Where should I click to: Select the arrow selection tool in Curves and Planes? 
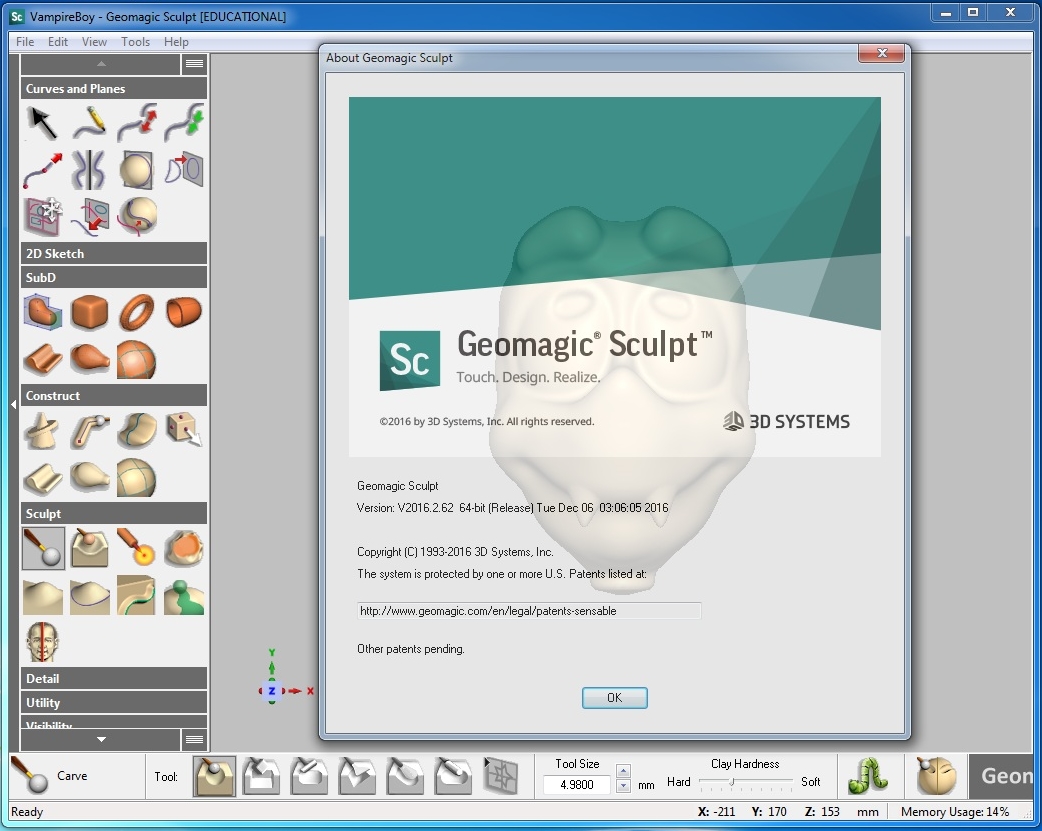[x=43, y=123]
